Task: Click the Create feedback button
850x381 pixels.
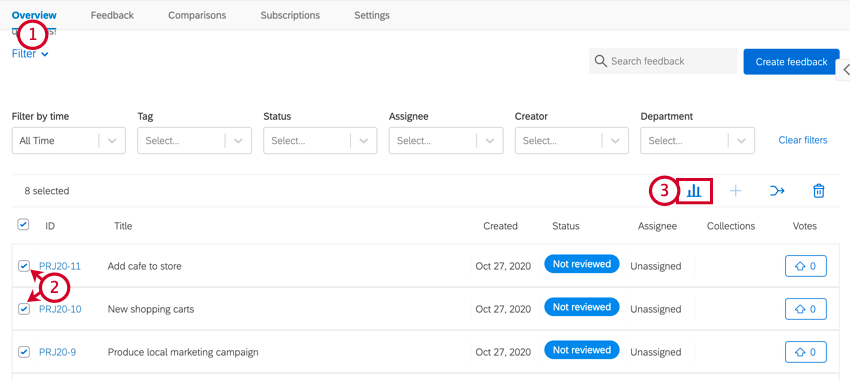Action: [791, 62]
